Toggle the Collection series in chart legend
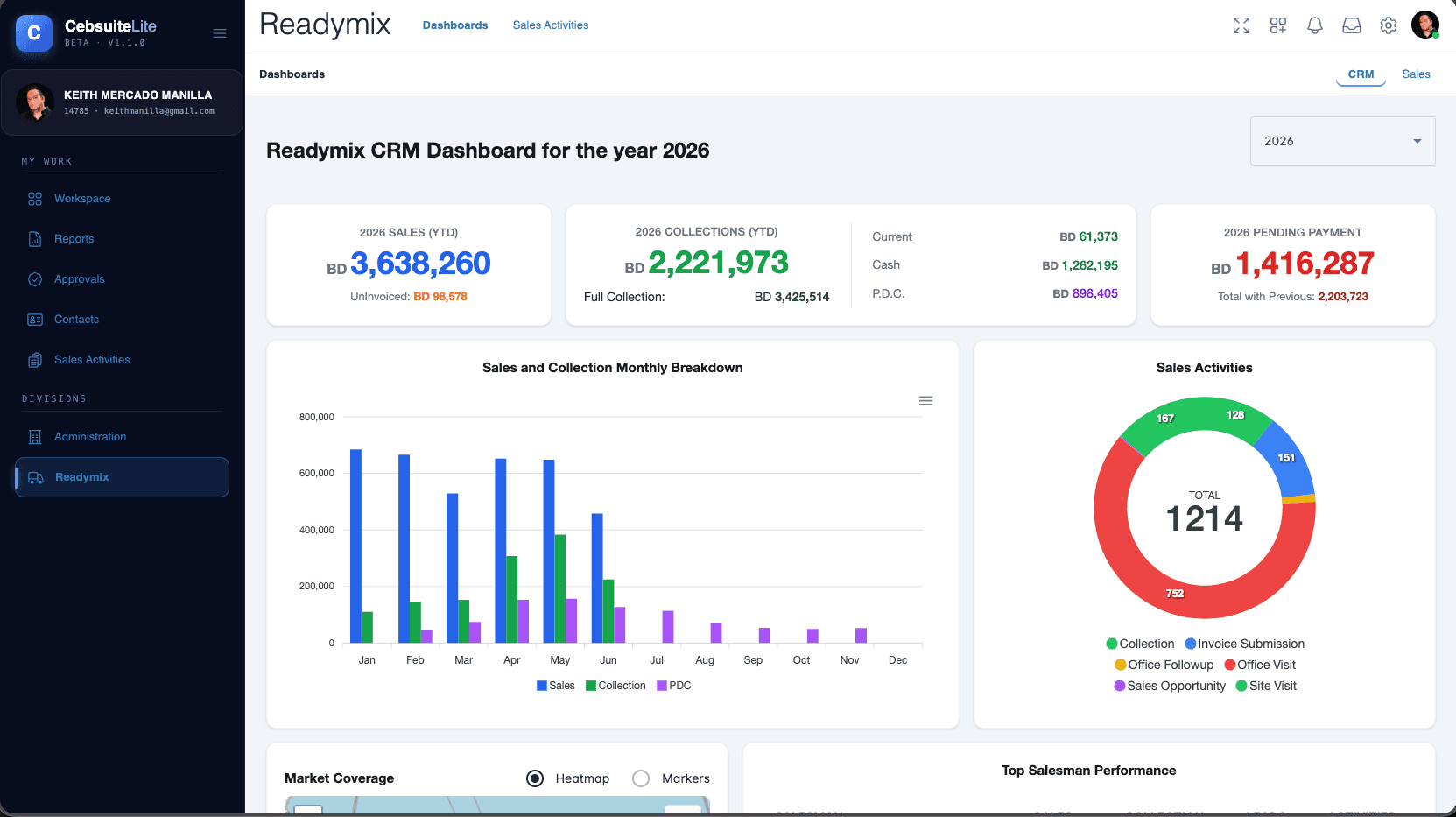The height and width of the screenshot is (817, 1456). pyautogui.click(x=615, y=686)
